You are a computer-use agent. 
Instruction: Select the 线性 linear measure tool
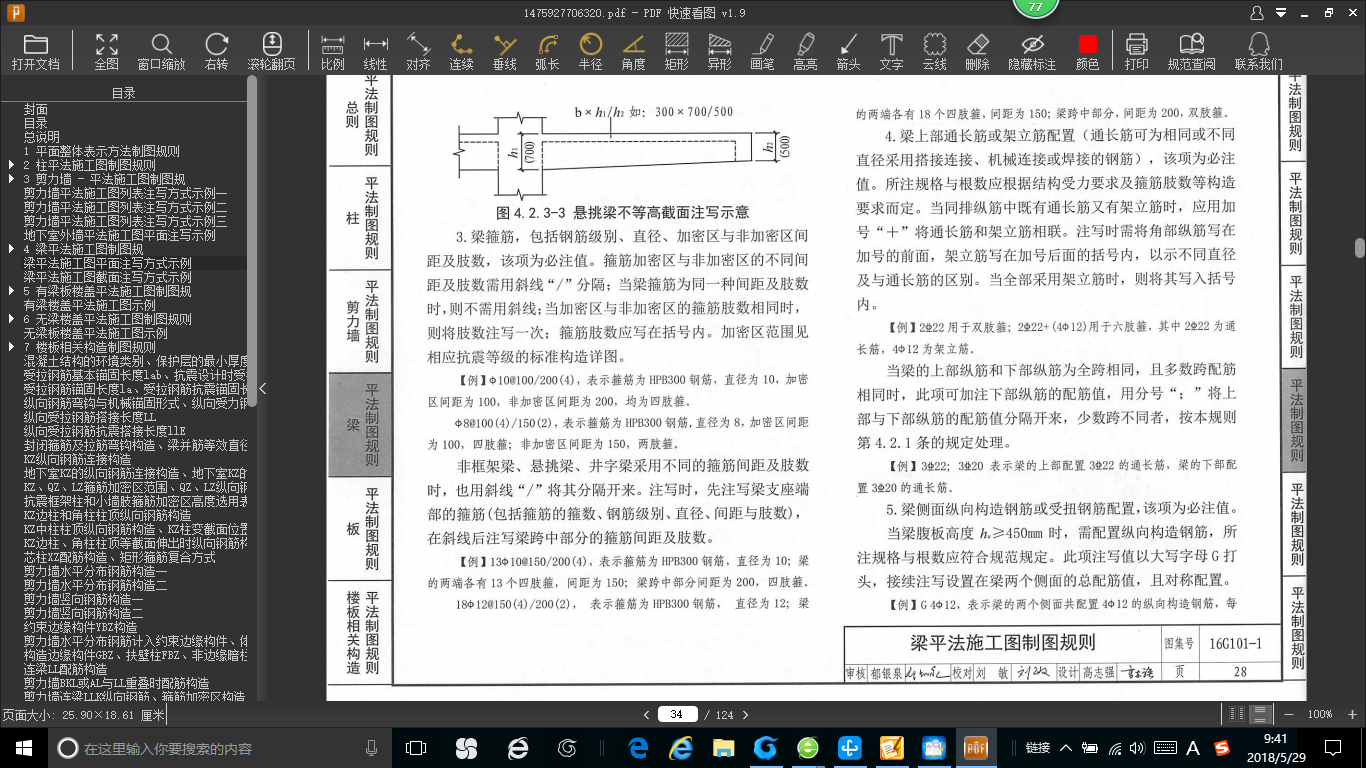point(375,51)
